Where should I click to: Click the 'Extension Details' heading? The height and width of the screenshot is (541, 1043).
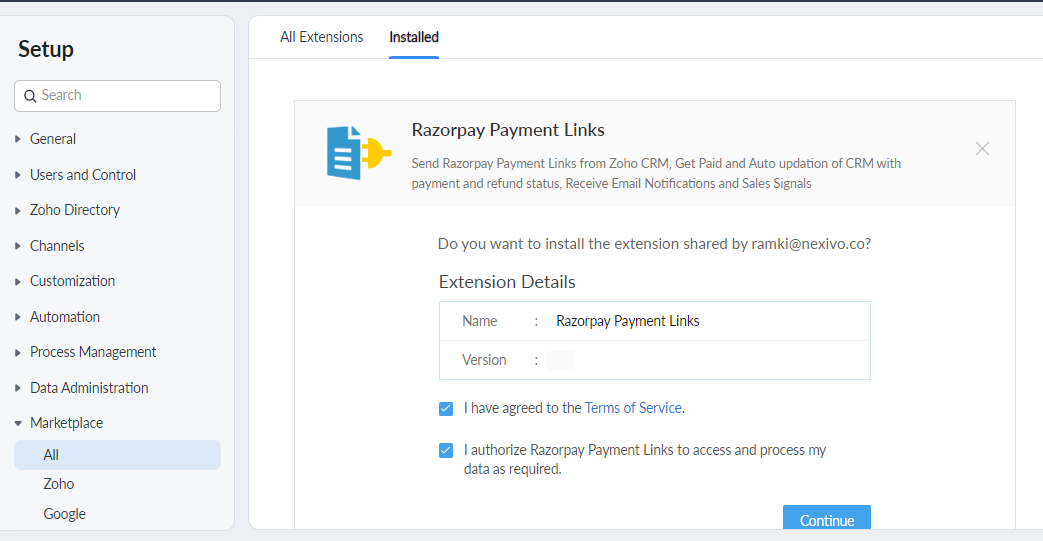507,282
